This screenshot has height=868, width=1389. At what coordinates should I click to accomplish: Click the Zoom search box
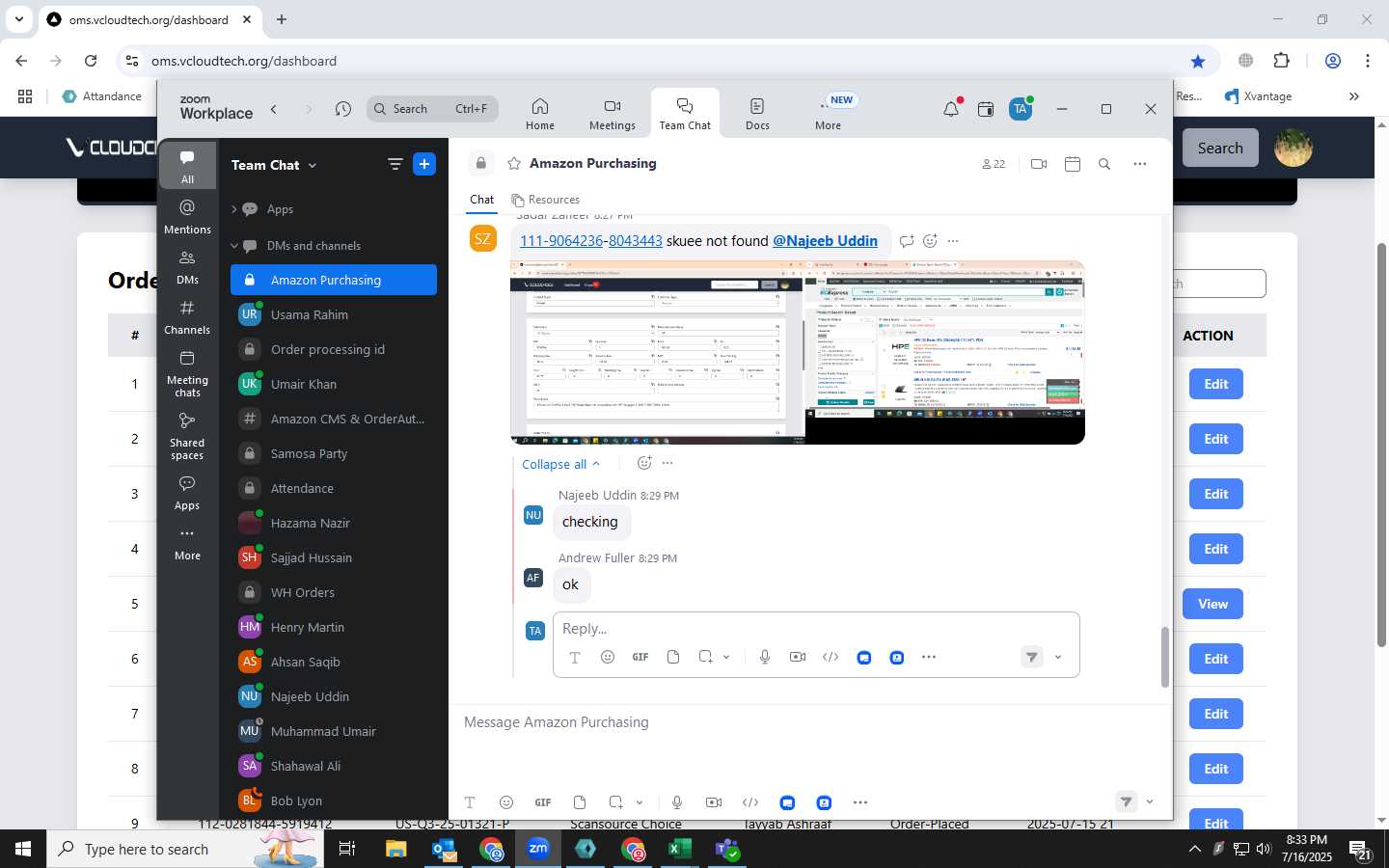tap(432, 109)
